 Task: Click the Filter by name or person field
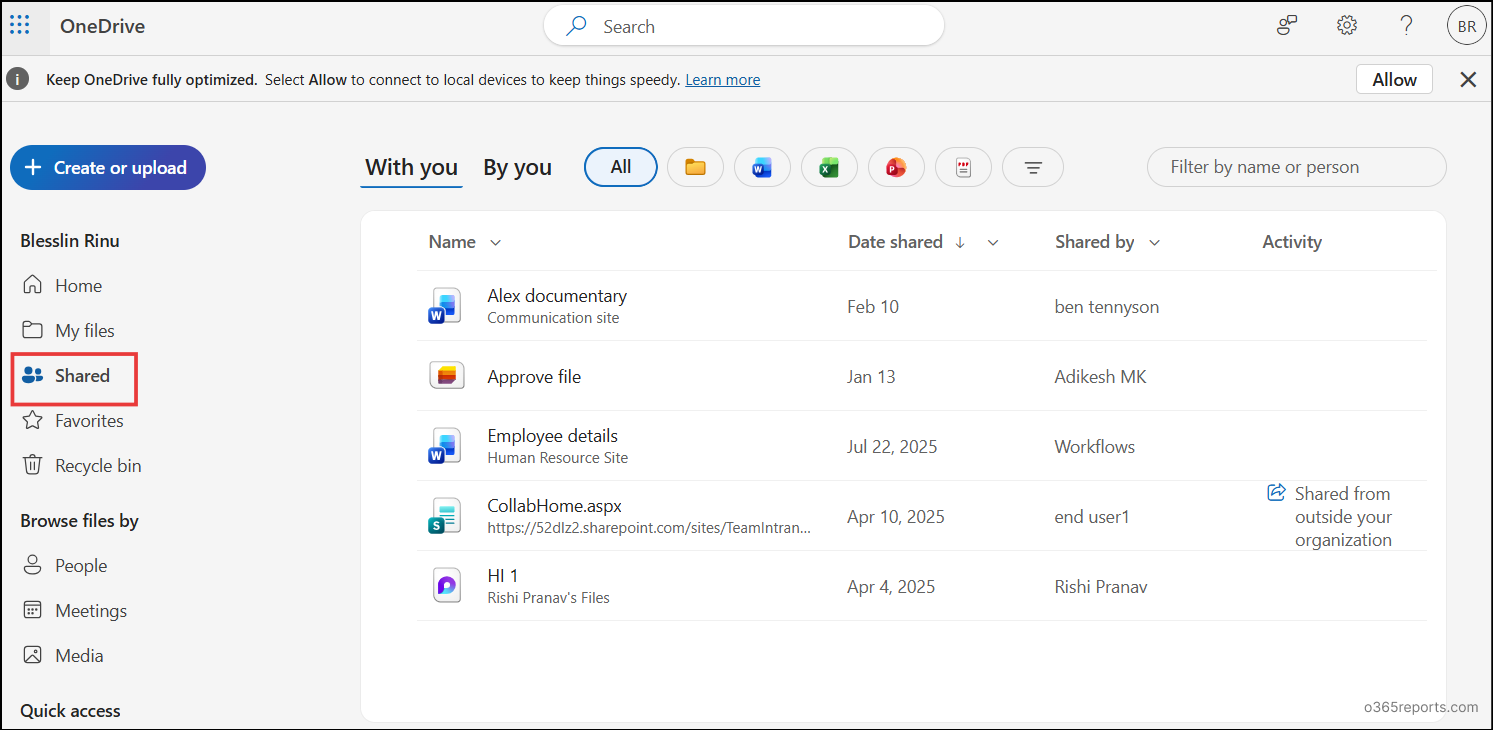coord(1296,167)
